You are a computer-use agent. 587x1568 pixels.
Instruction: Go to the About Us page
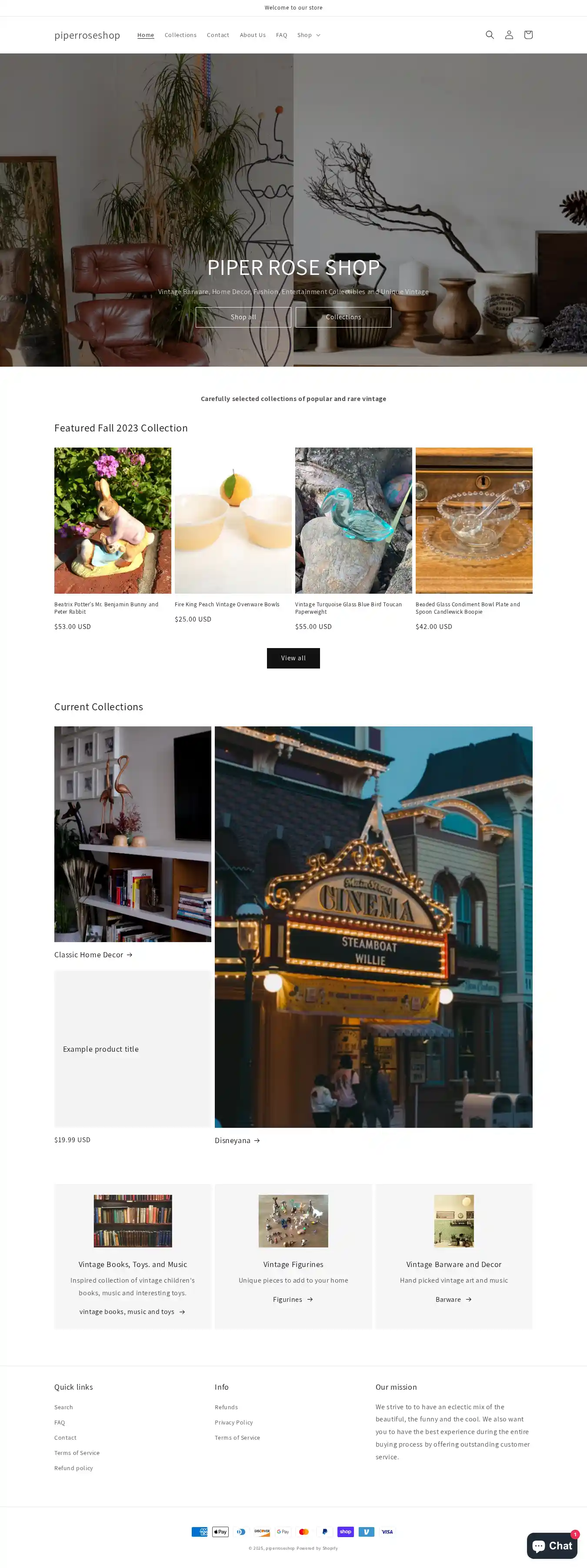pos(253,35)
